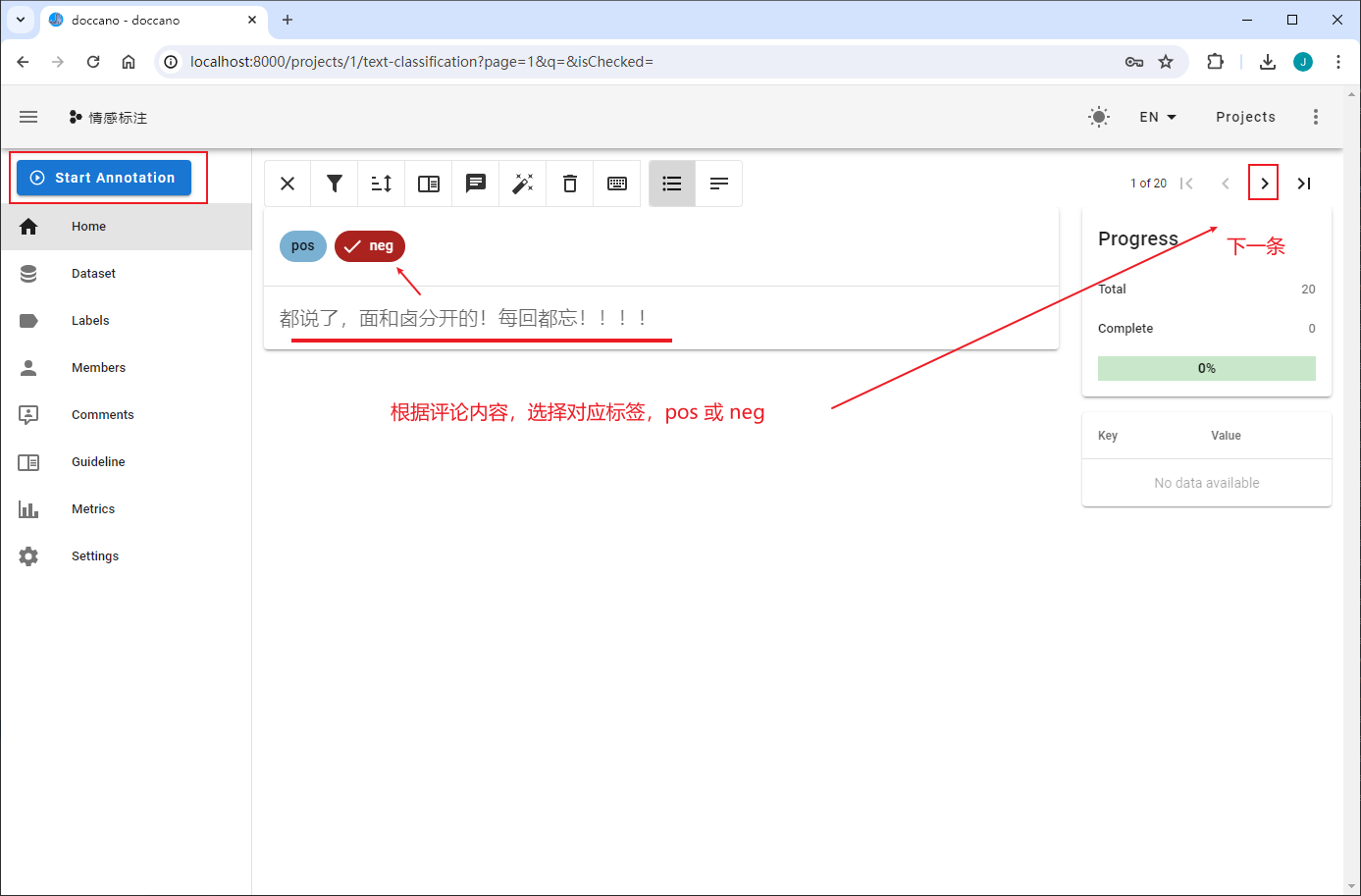Click the 0% progress bar
The height and width of the screenshot is (896, 1361).
click(x=1206, y=368)
